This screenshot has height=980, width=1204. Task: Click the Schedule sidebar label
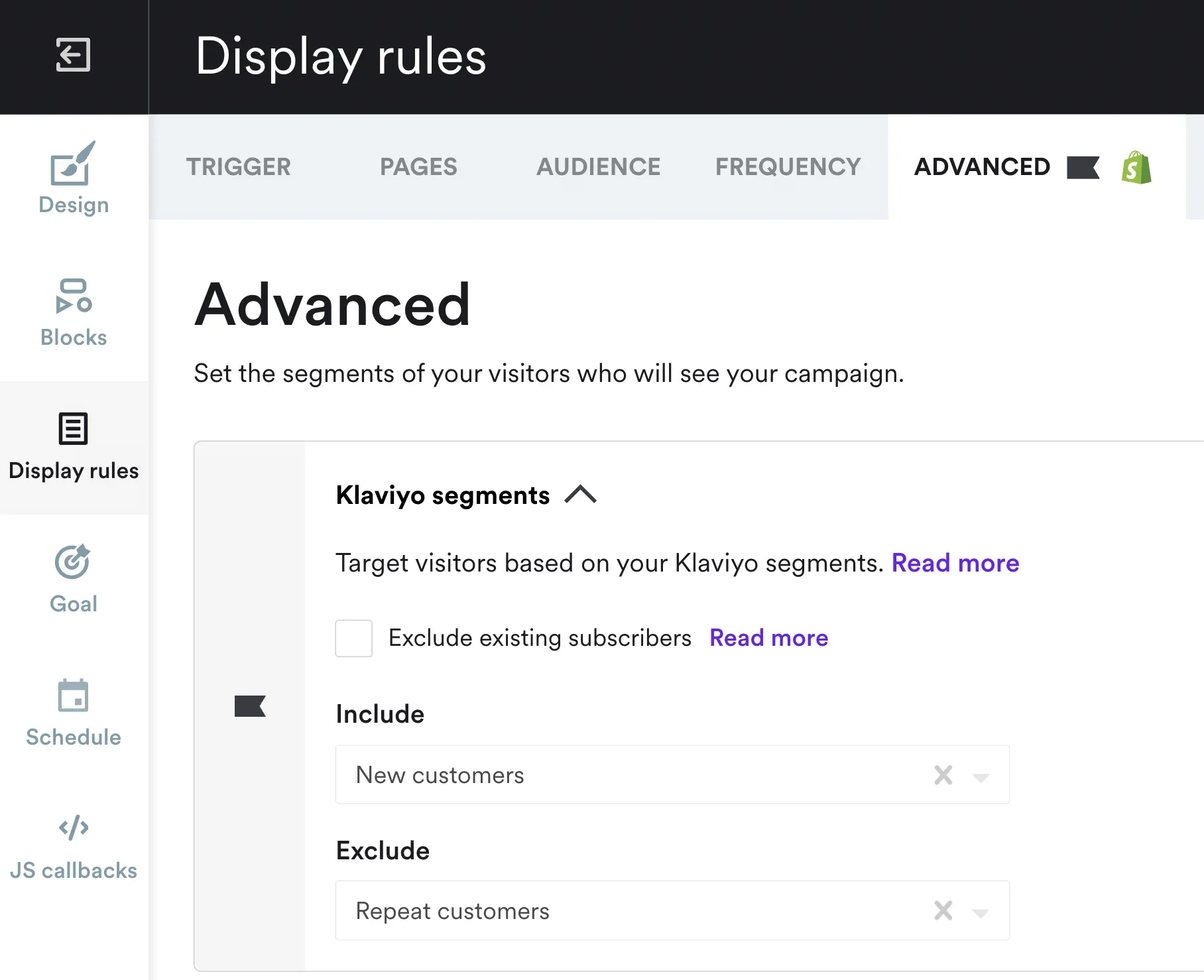74,737
